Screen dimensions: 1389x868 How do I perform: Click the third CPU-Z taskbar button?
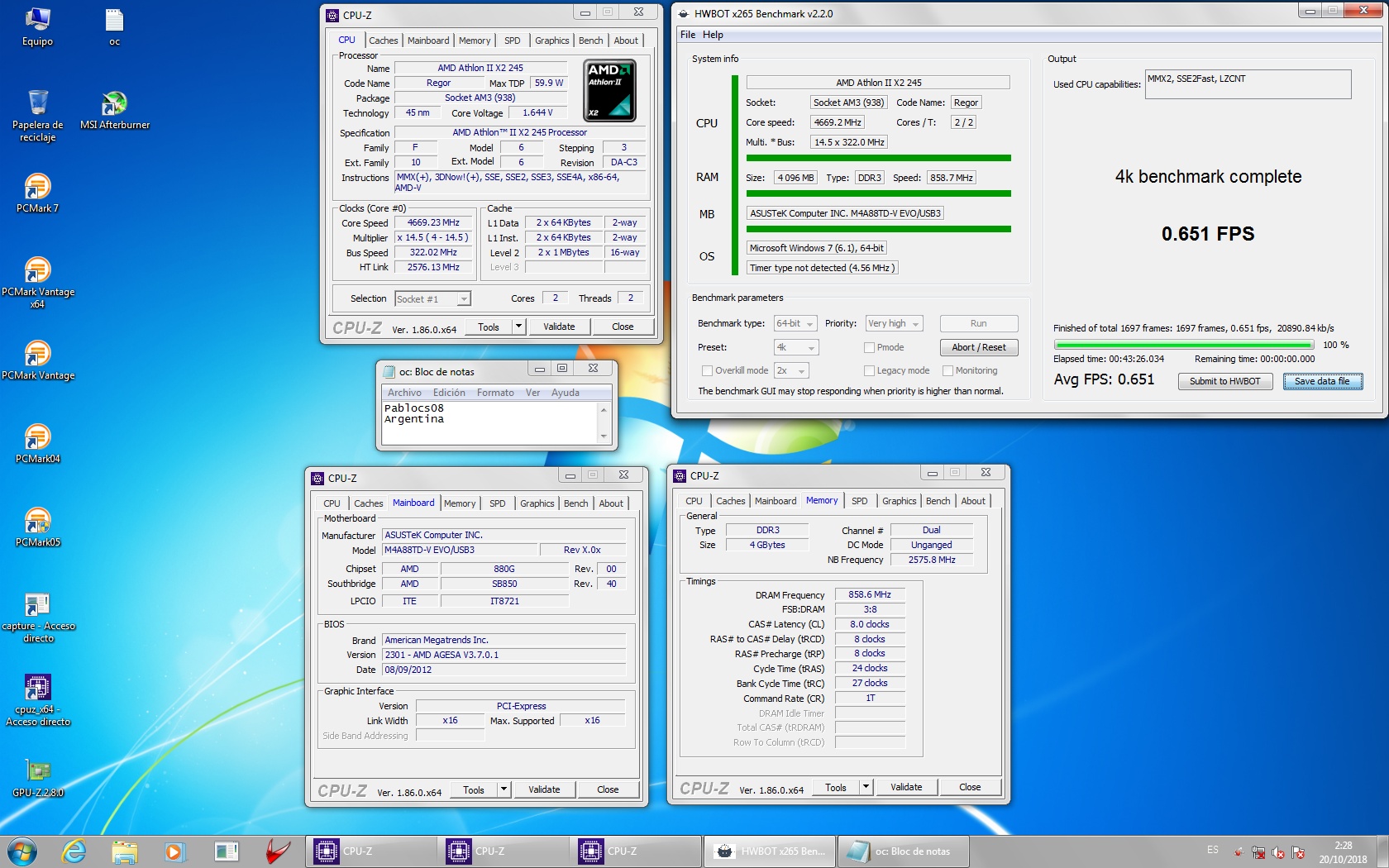[636, 851]
